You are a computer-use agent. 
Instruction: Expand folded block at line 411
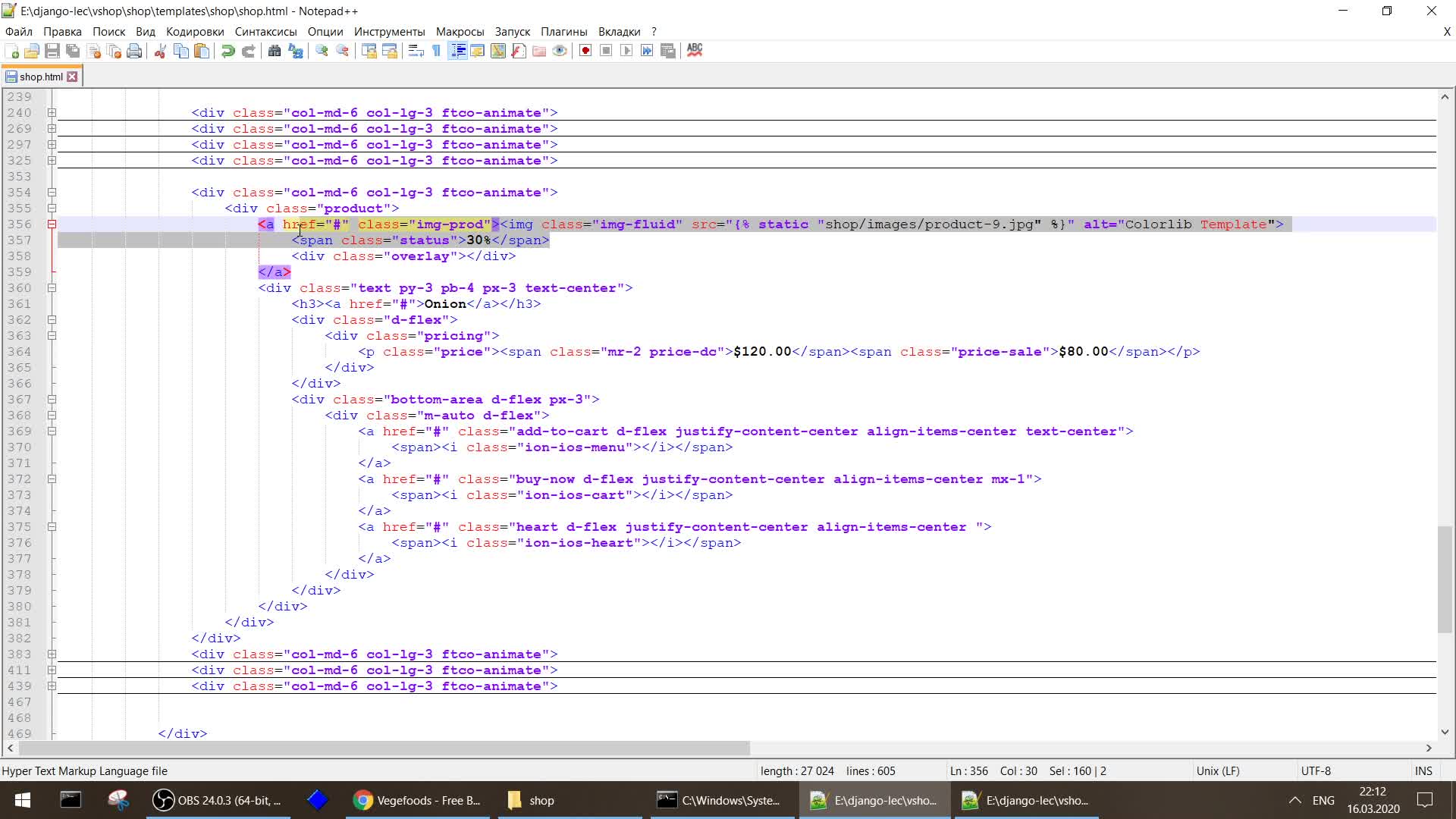coord(52,670)
